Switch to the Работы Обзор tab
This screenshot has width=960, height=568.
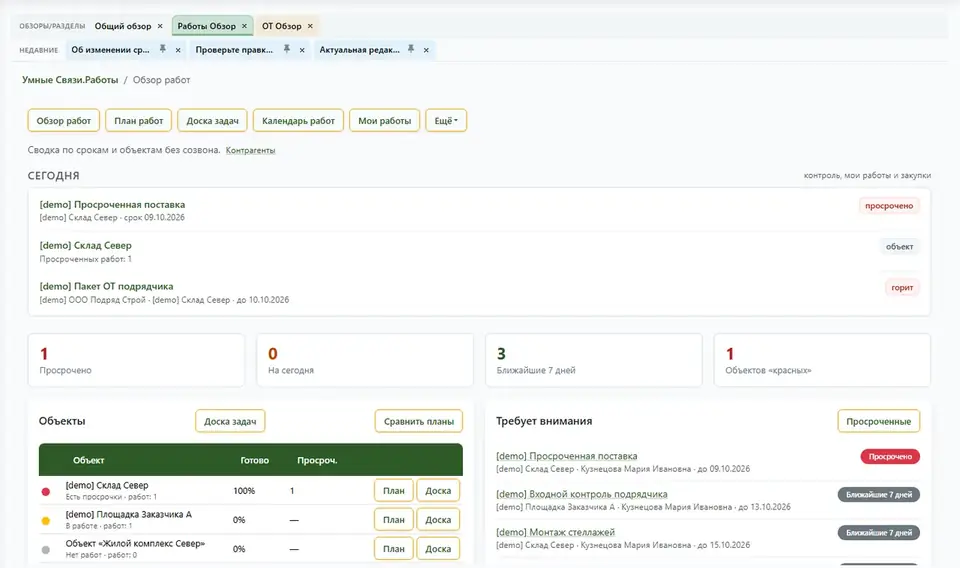[206, 26]
